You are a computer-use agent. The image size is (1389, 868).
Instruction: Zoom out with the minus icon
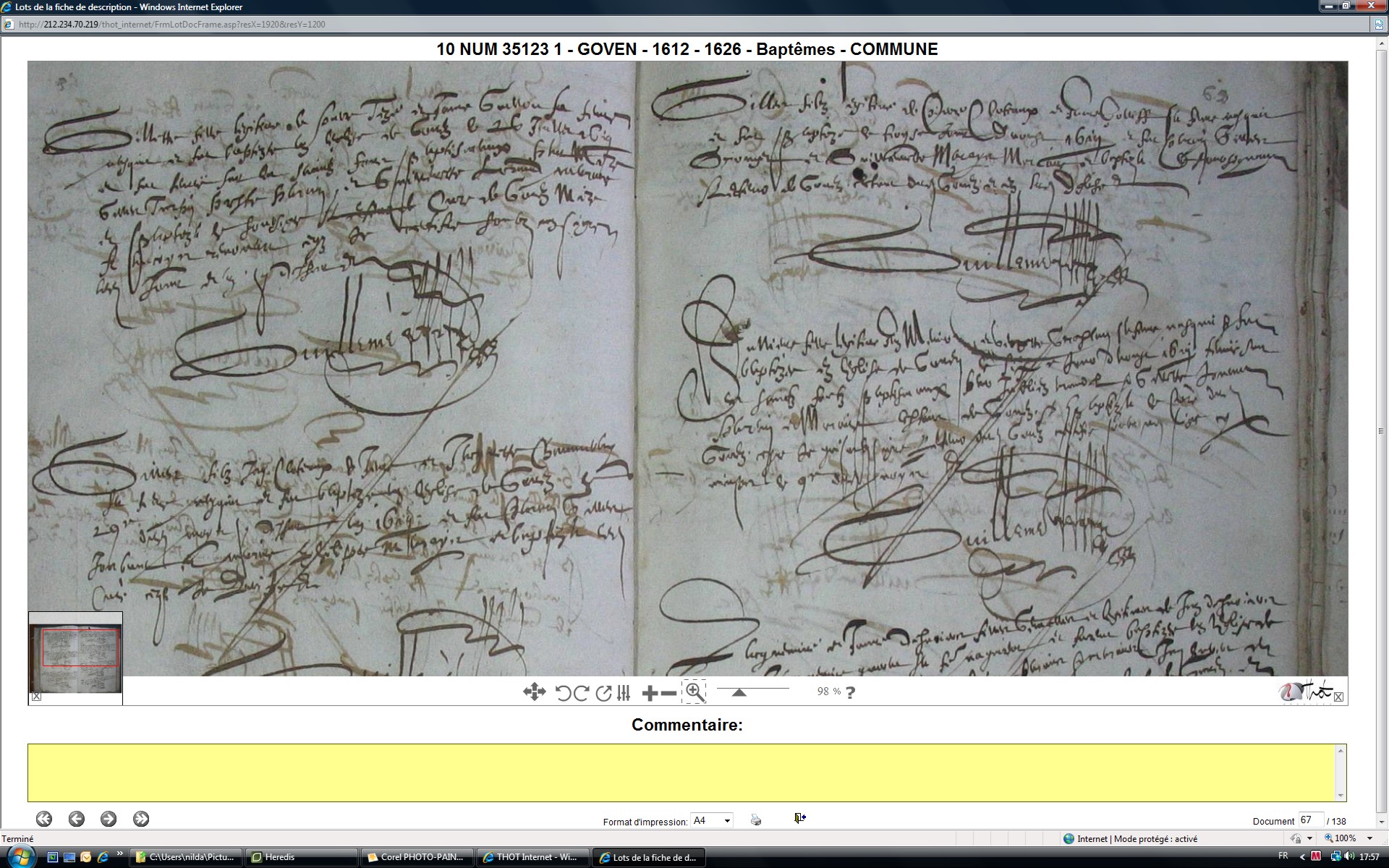click(669, 693)
